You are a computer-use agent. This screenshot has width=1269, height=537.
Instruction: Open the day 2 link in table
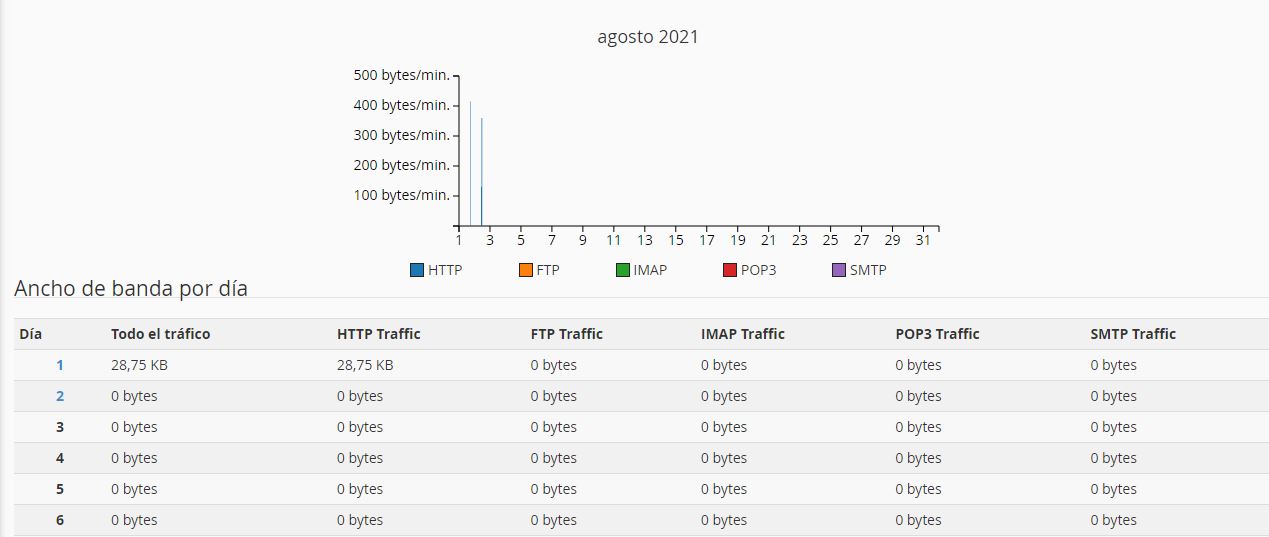pos(60,396)
